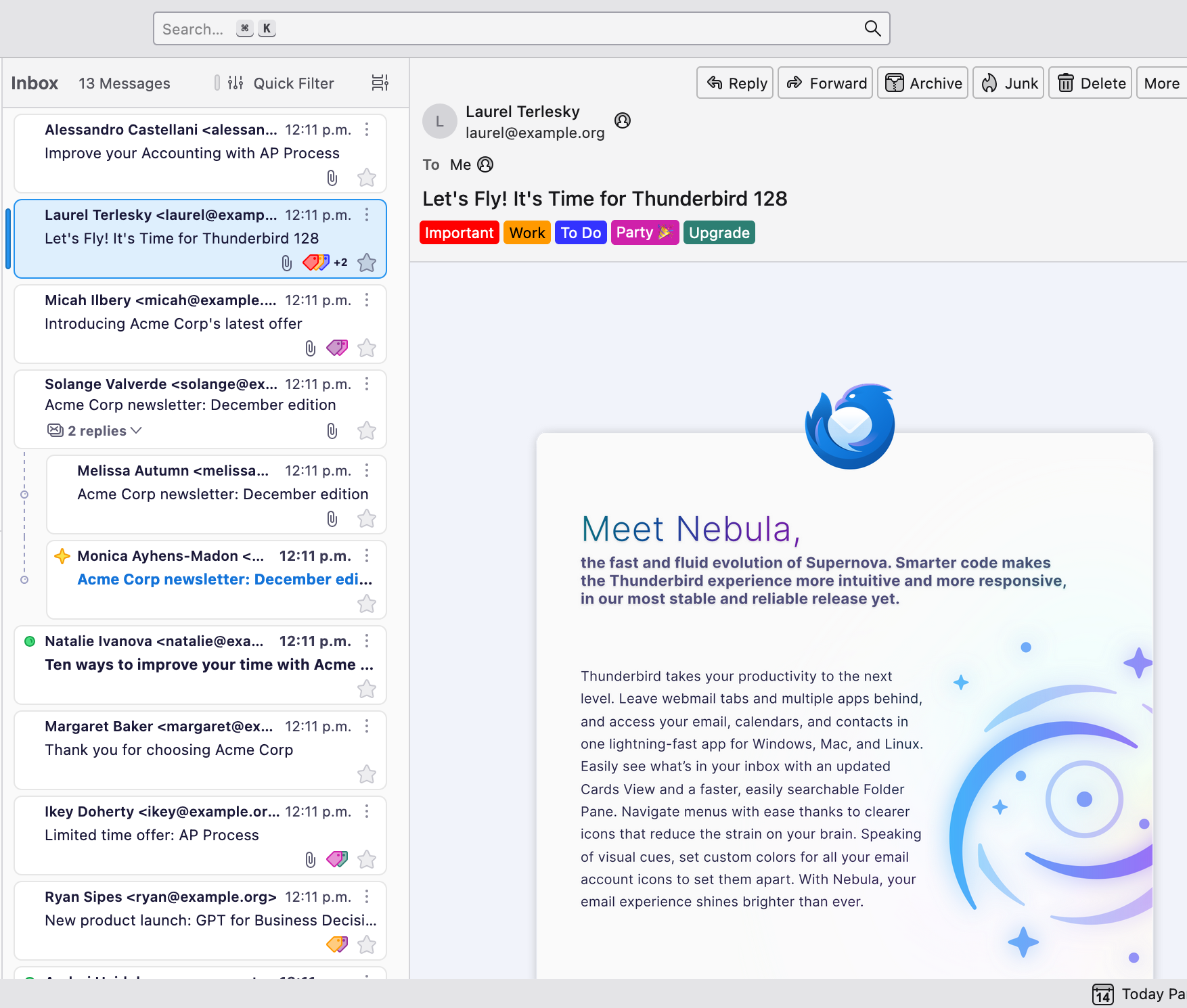Star the Micah Ilbery message
Image resolution: width=1187 pixels, height=1008 pixels.
pyautogui.click(x=367, y=348)
